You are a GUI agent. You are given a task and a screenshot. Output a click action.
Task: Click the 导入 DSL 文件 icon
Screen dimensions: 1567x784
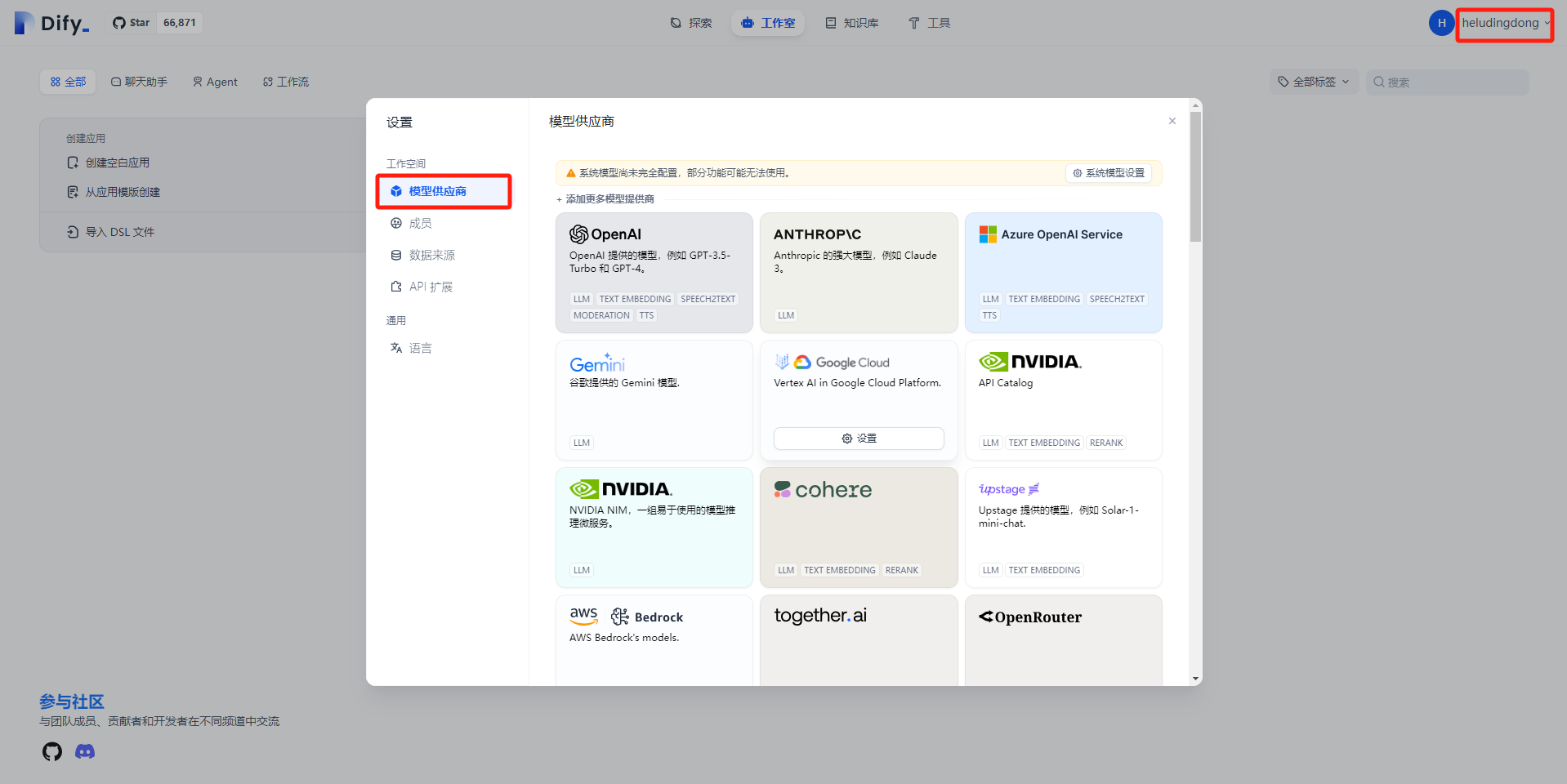coord(73,232)
